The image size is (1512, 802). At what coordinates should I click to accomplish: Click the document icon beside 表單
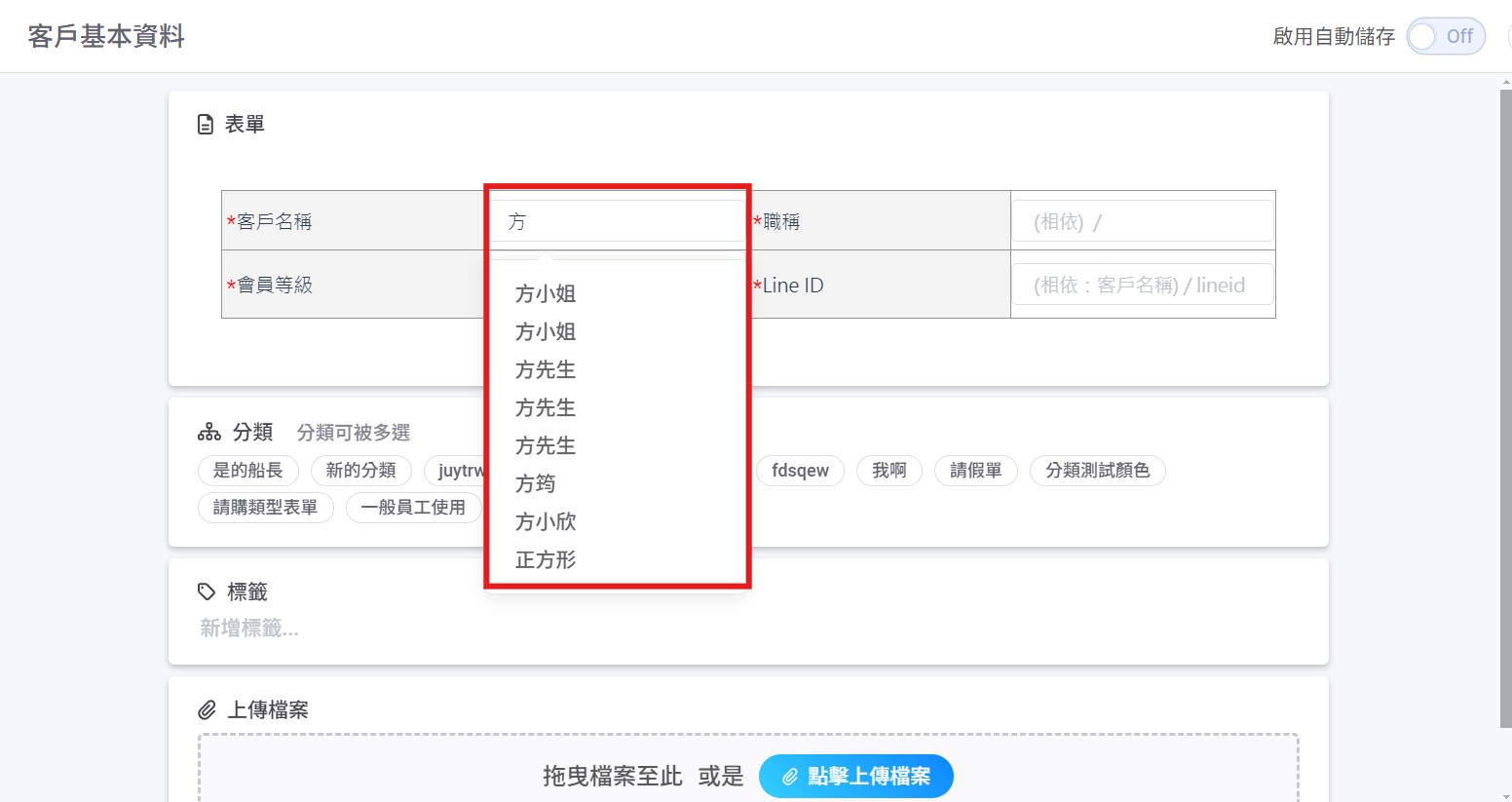click(x=206, y=125)
